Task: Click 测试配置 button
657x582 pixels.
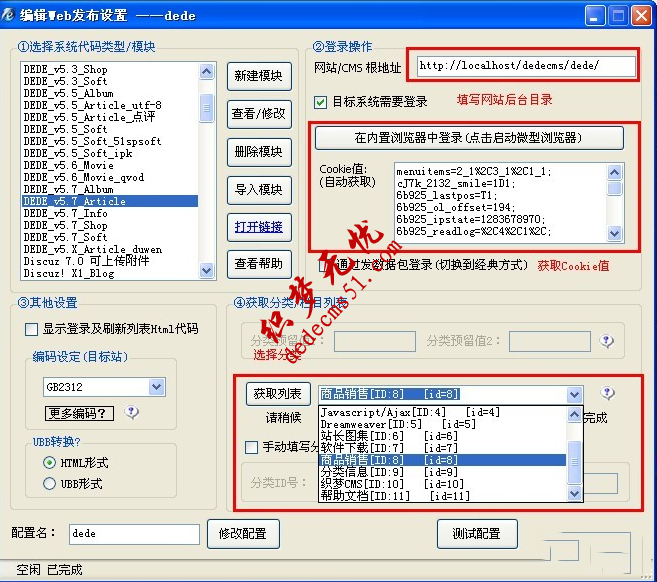Action: tap(477, 534)
